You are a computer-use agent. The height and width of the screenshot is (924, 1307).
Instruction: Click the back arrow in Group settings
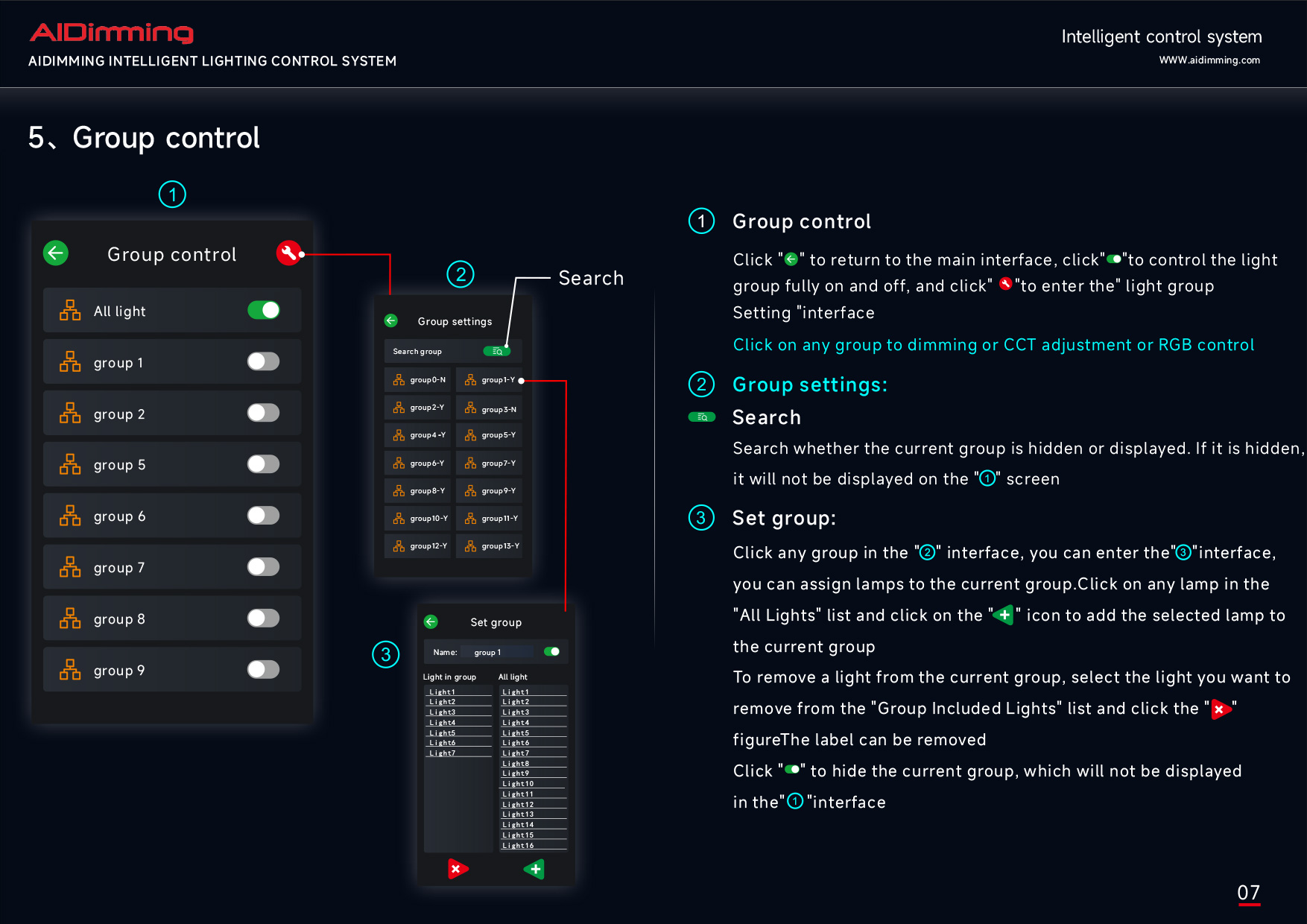pyautogui.click(x=391, y=321)
